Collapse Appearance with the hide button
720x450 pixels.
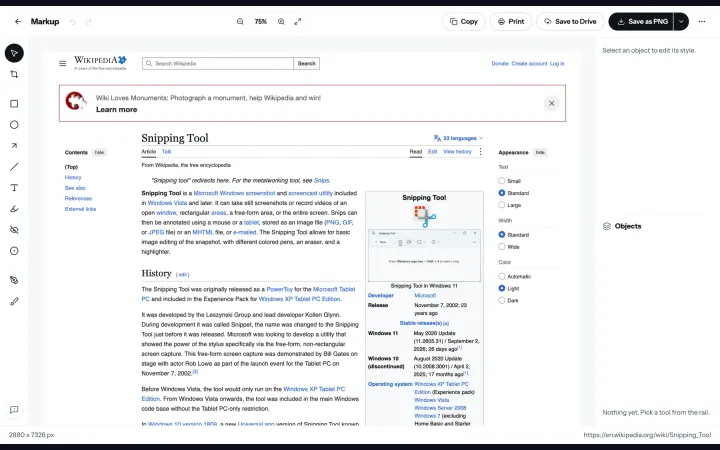click(540, 152)
